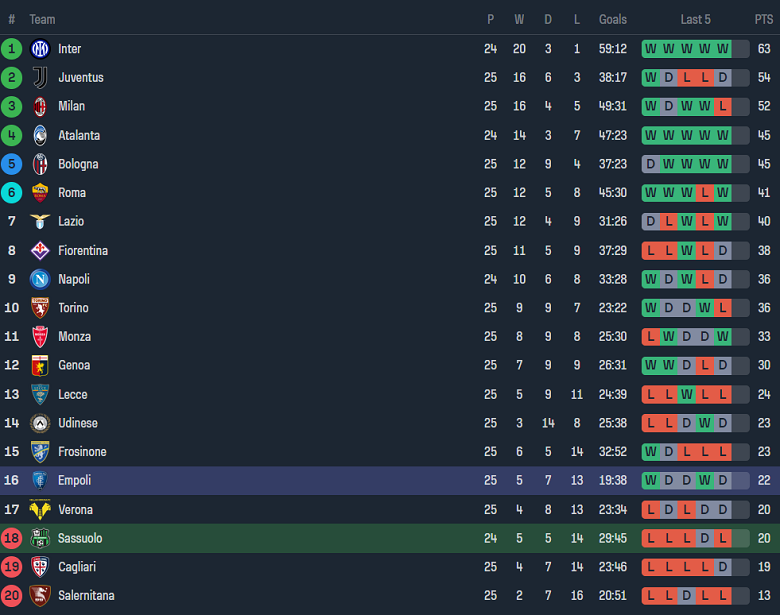Open the Bologna team link
780x615 pixels.
(x=78, y=164)
